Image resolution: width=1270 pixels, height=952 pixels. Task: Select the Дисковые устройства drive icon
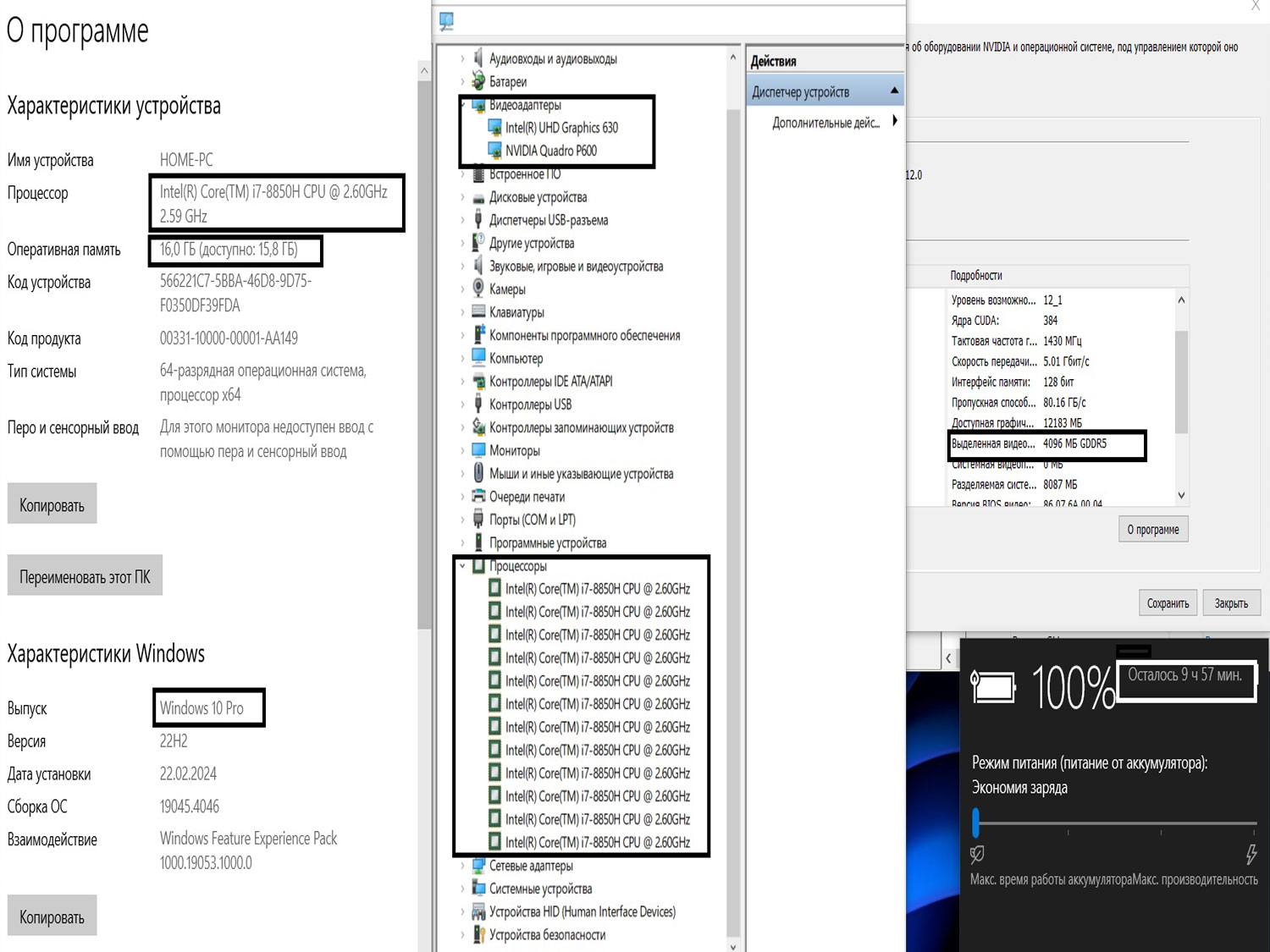click(478, 197)
